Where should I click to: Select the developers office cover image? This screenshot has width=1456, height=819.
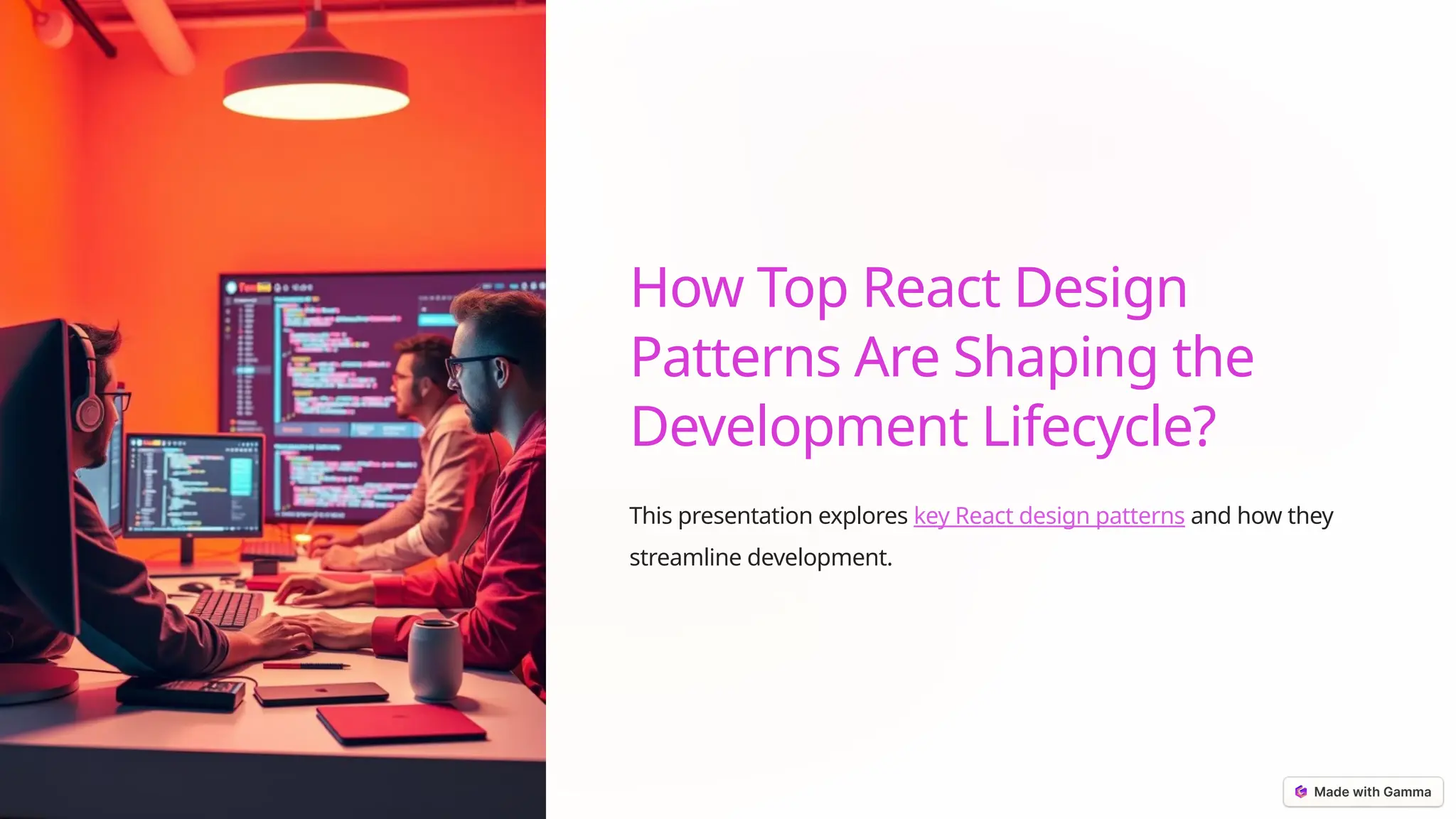[x=273, y=409]
